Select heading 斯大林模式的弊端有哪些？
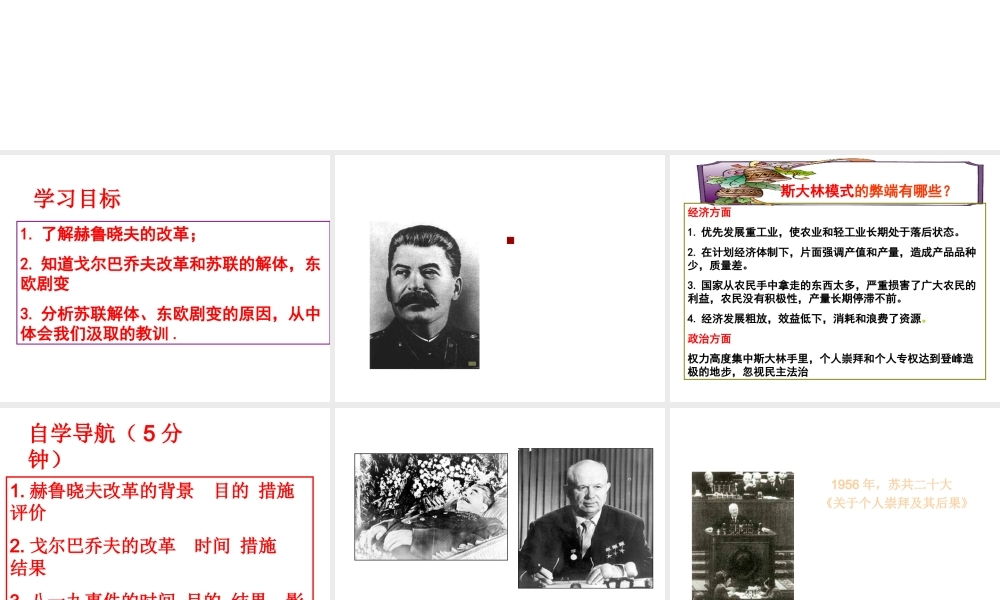 coord(866,191)
